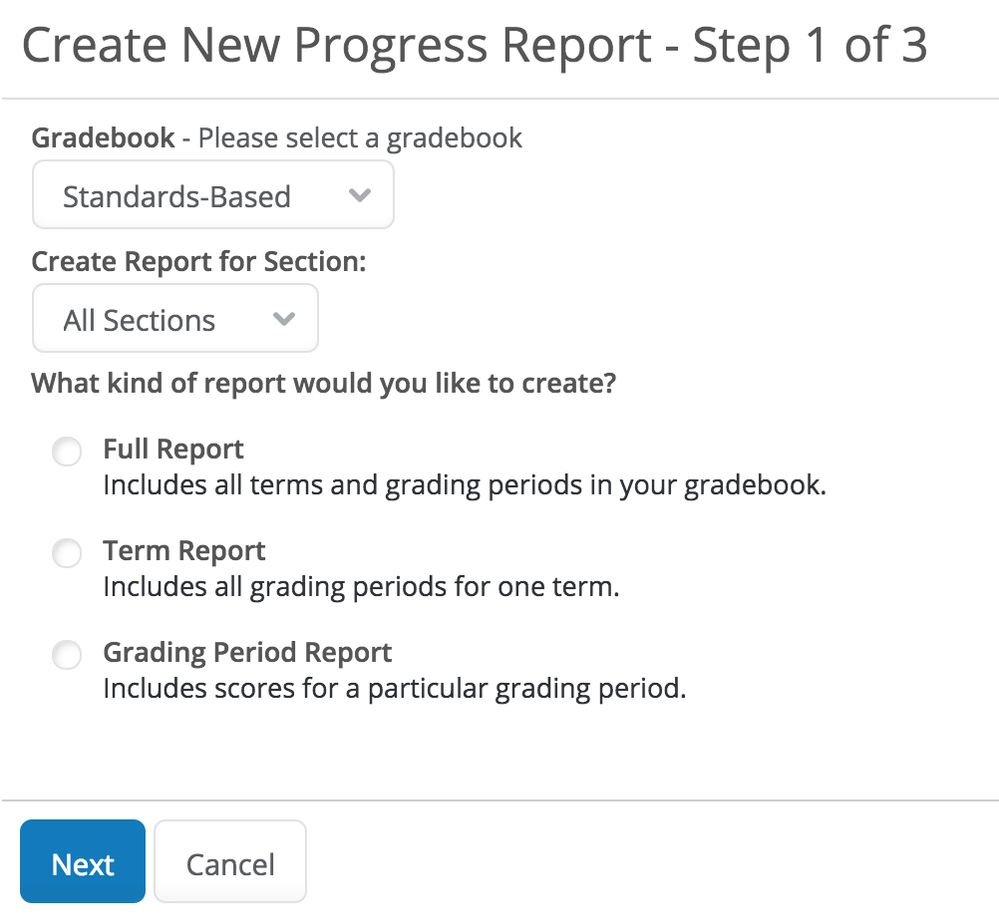Image resolution: width=999 pixels, height=921 pixels.
Task: Select the Full Report radio button
Action: pos(67,452)
